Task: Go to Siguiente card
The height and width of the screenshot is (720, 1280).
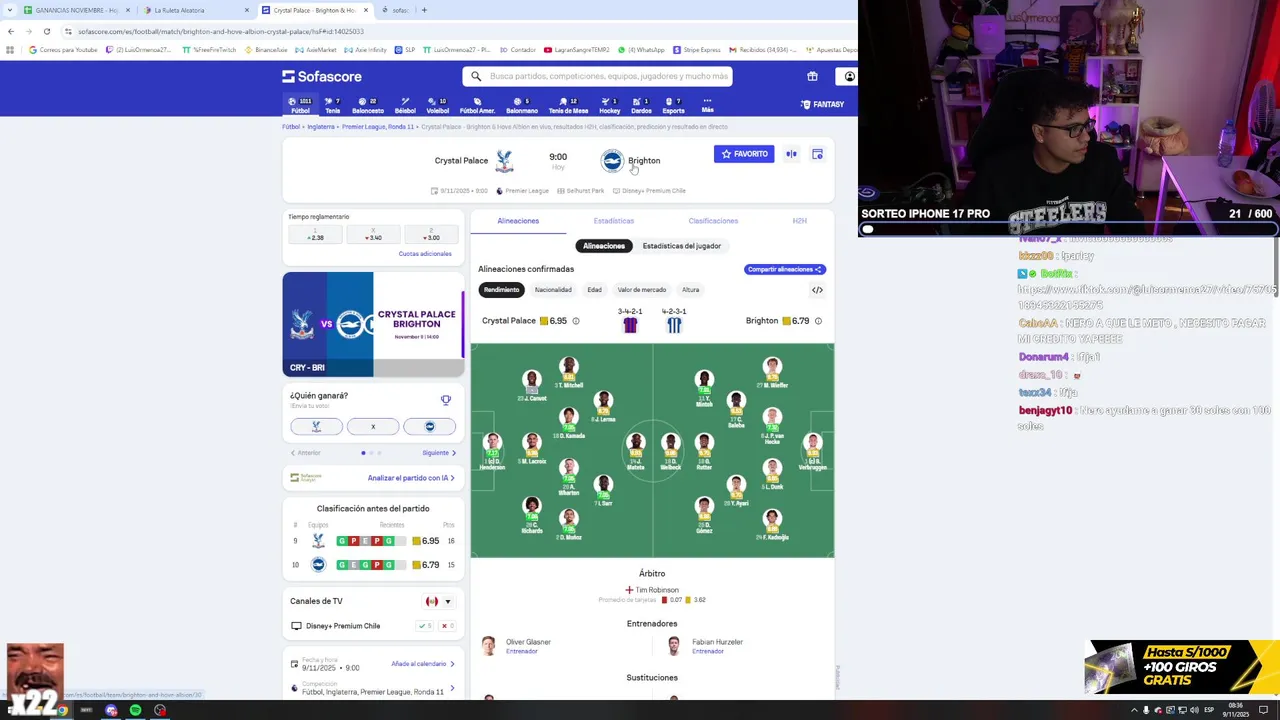Action: coord(439,453)
